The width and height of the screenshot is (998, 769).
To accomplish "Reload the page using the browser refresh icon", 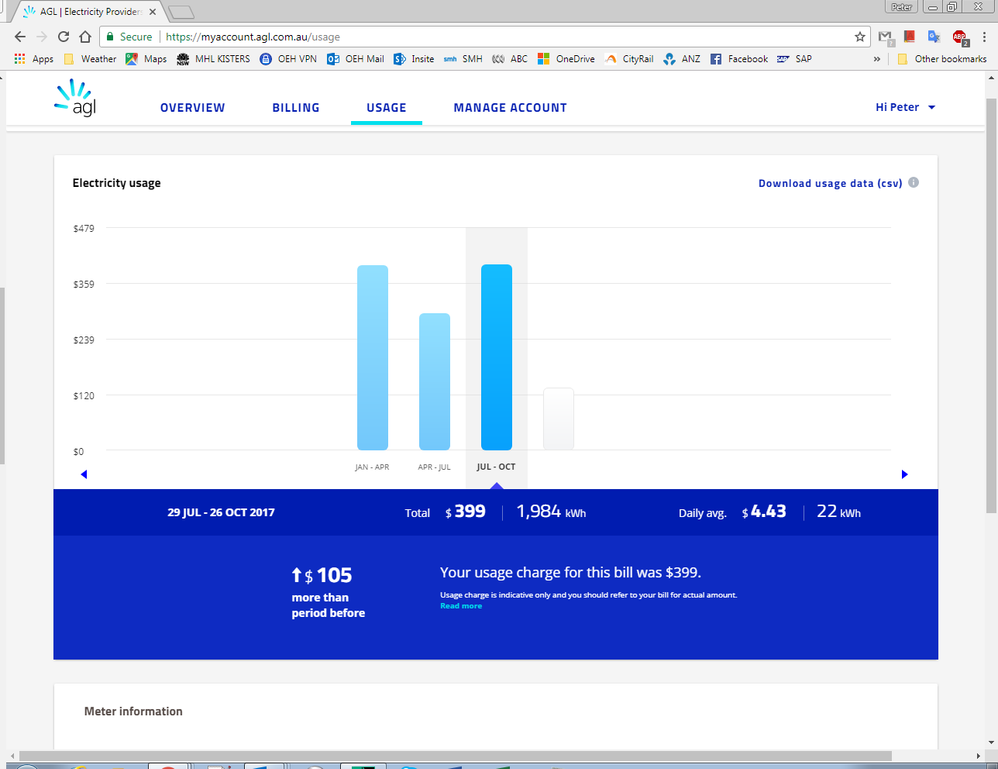I will pos(64,37).
